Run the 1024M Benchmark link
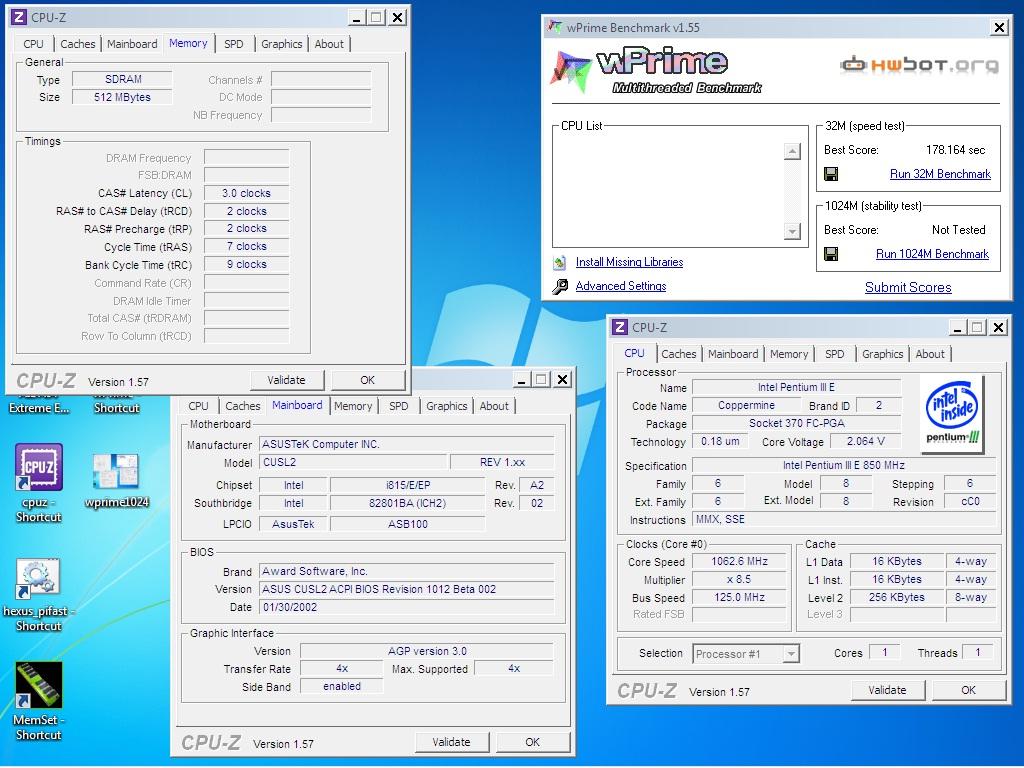Screen dimensions: 1024x768 point(933,254)
